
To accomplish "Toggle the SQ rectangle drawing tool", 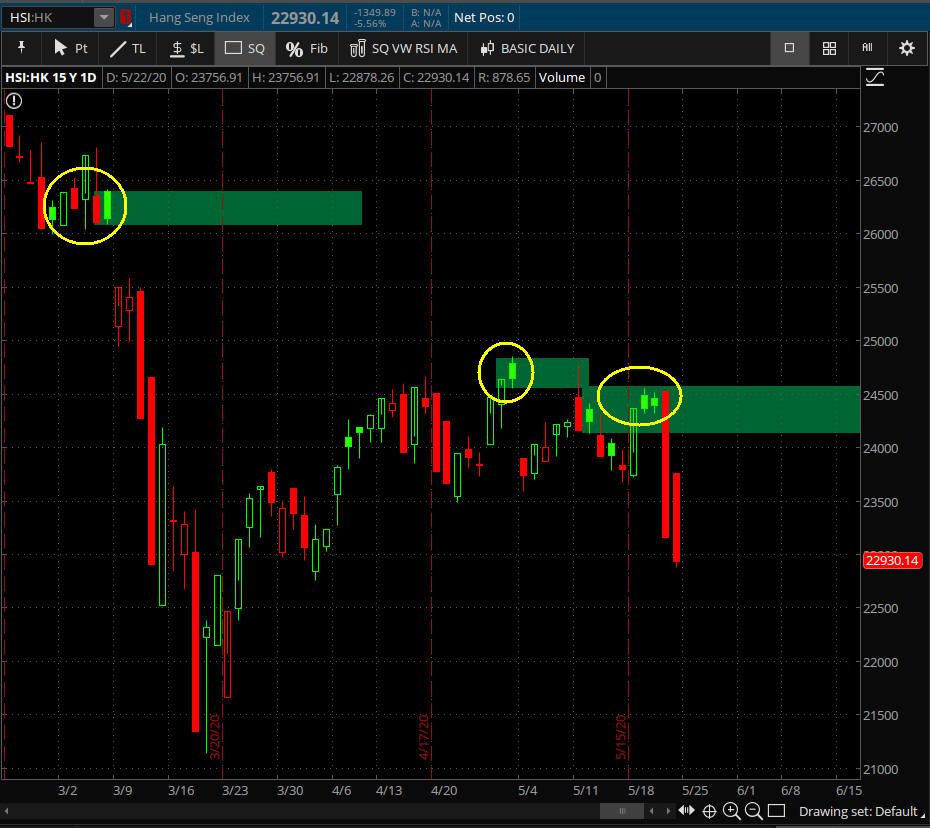I will pos(245,48).
